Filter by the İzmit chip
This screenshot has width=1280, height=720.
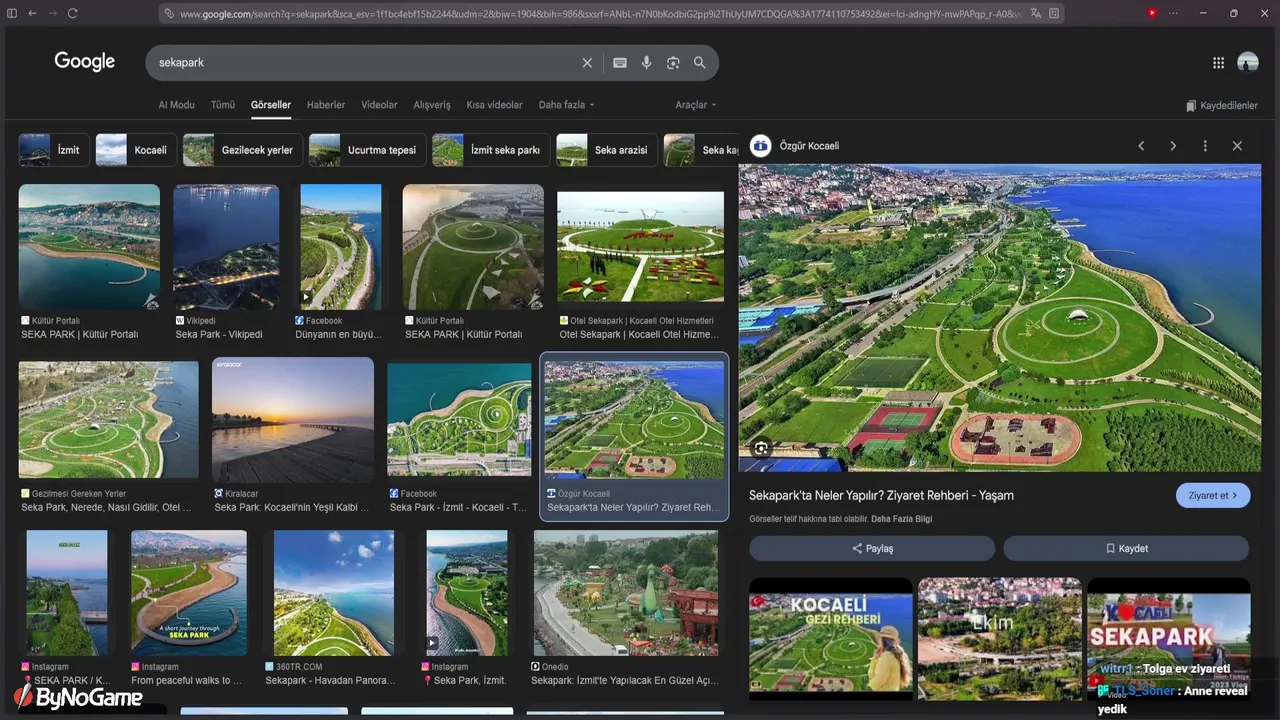pyautogui.click(x=54, y=150)
